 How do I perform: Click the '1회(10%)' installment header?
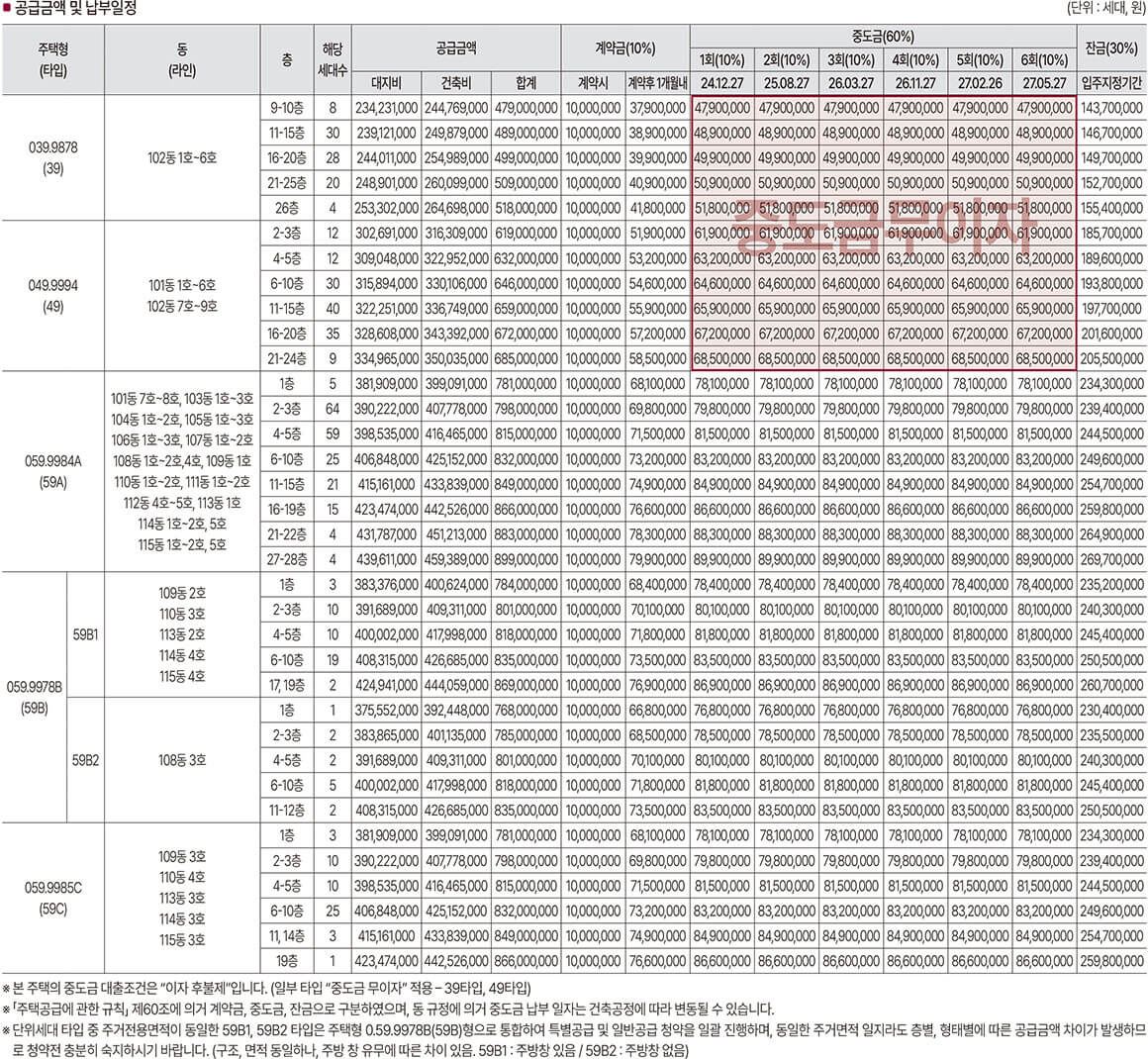721,60
